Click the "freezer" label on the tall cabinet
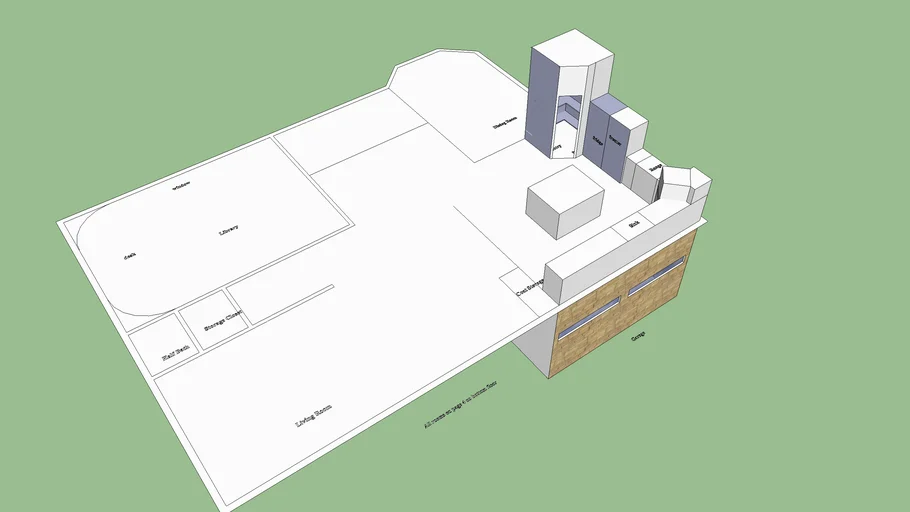 pyautogui.click(x=615, y=140)
